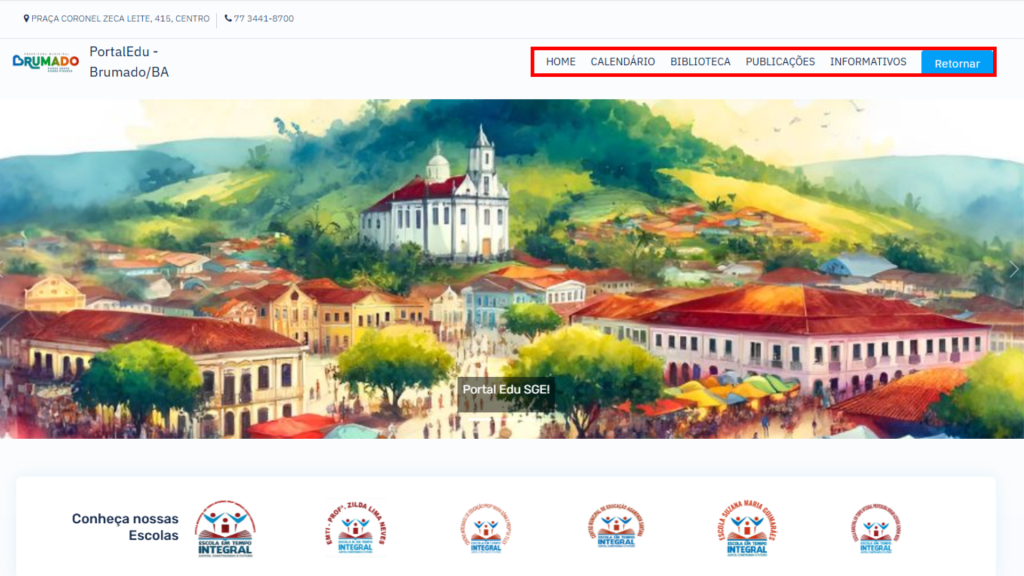Viewport: 1024px width, 576px height.
Task: Click the watercolor town banner image
Action: (512, 268)
